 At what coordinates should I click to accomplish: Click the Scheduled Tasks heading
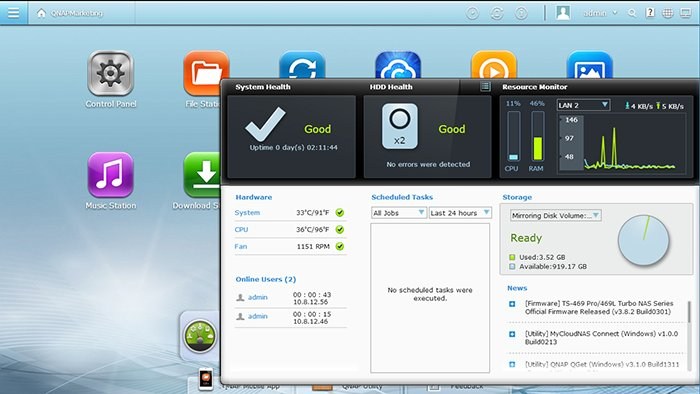point(402,197)
